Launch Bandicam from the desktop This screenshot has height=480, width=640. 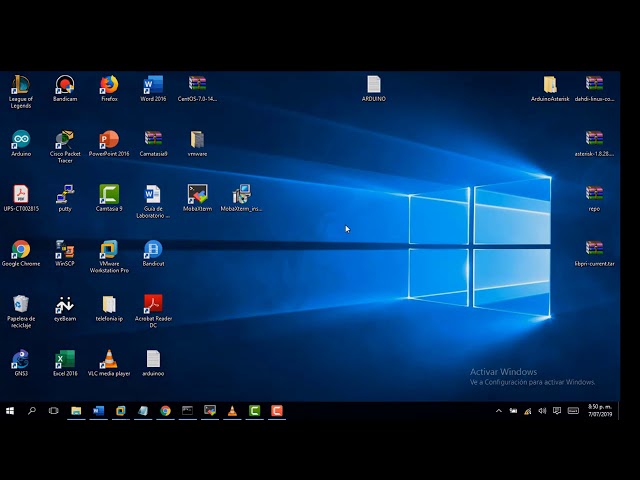[x=65, y=88]
